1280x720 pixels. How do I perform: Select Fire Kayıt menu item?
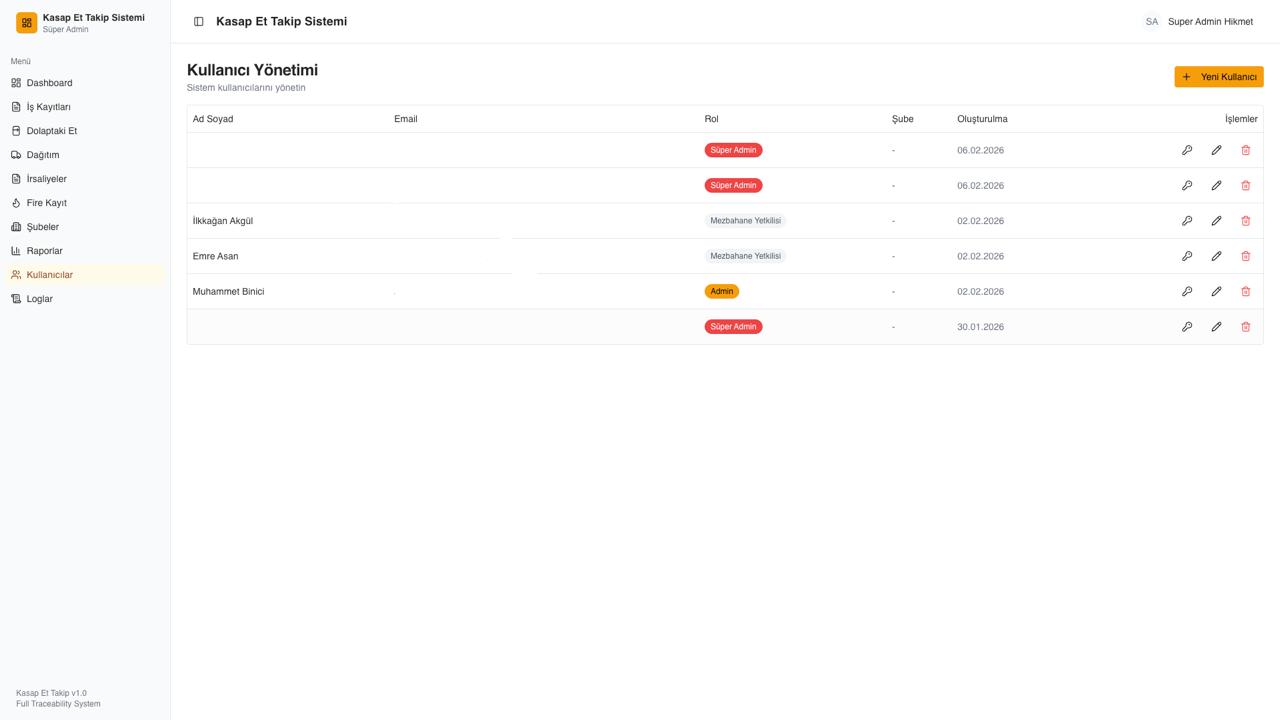(x=46, y=203)
